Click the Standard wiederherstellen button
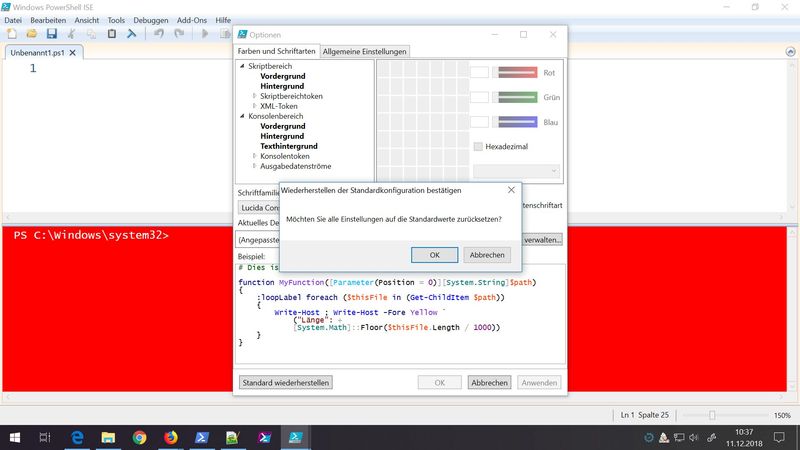 pos(286,382)
